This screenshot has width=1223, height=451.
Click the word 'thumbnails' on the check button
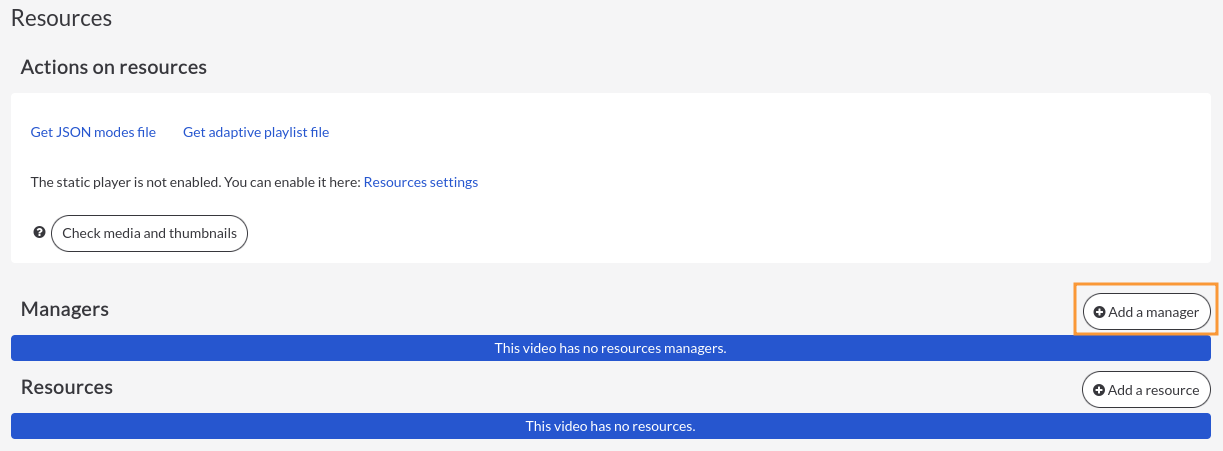click(x=203, y=233)
